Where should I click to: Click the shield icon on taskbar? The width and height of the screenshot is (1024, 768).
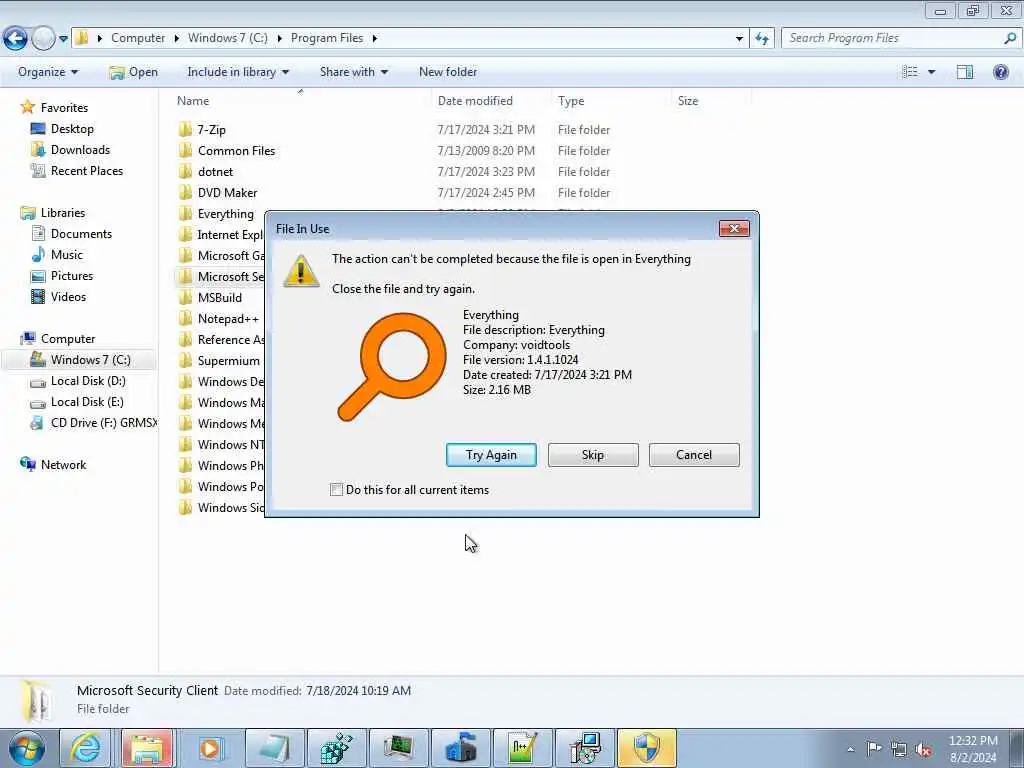pyautogui.click(x=647, y=748)
